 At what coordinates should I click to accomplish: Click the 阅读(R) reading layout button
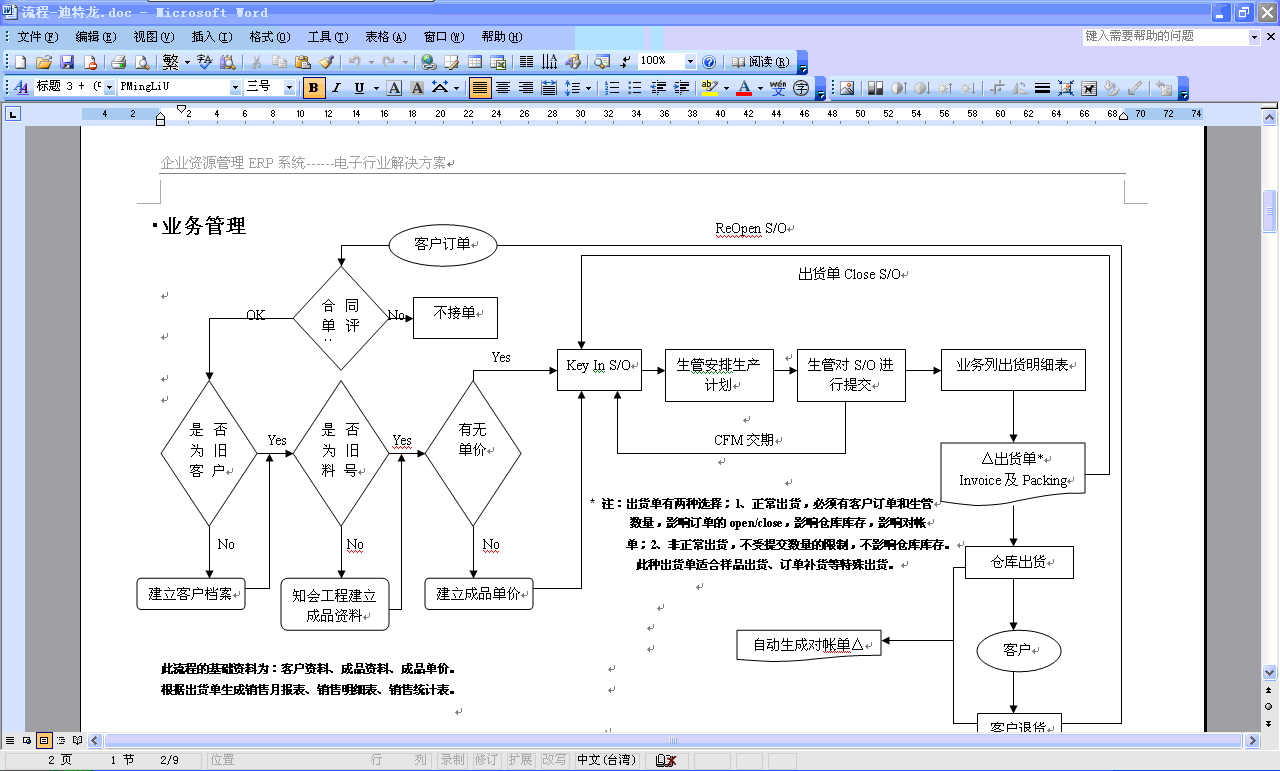click(760, 62)
